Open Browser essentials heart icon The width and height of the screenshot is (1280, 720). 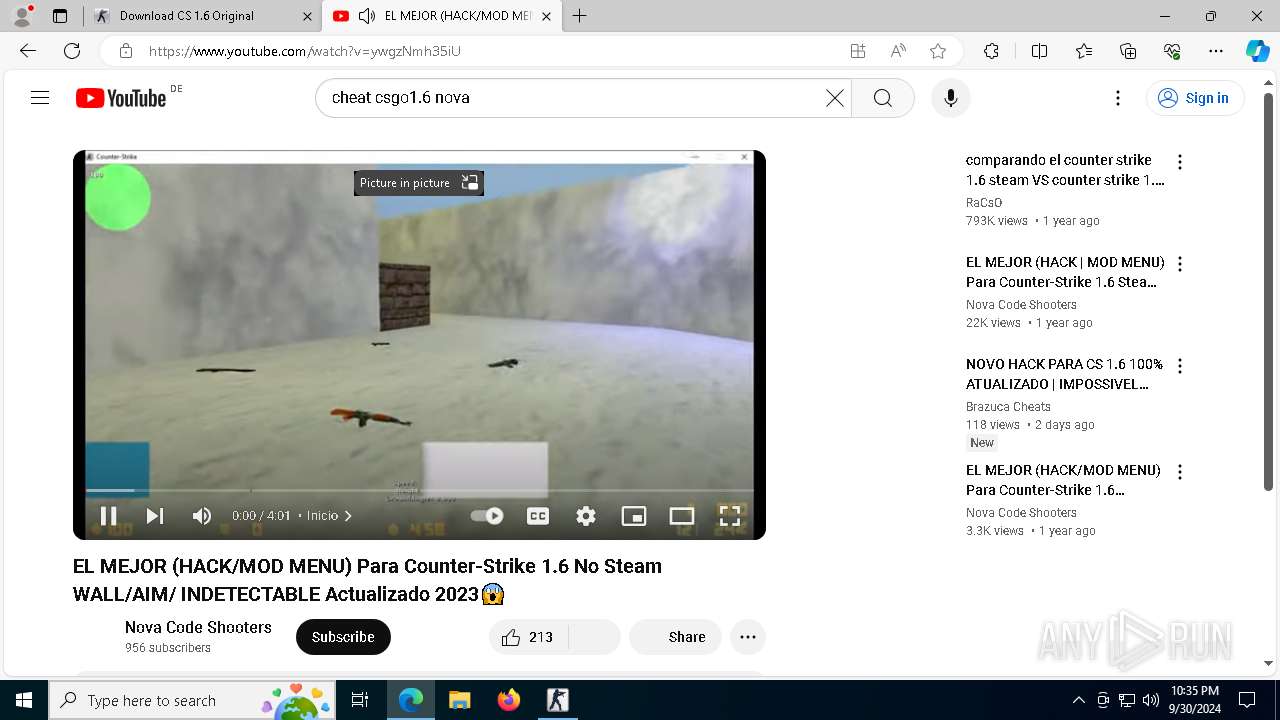tap(1172, 51)
